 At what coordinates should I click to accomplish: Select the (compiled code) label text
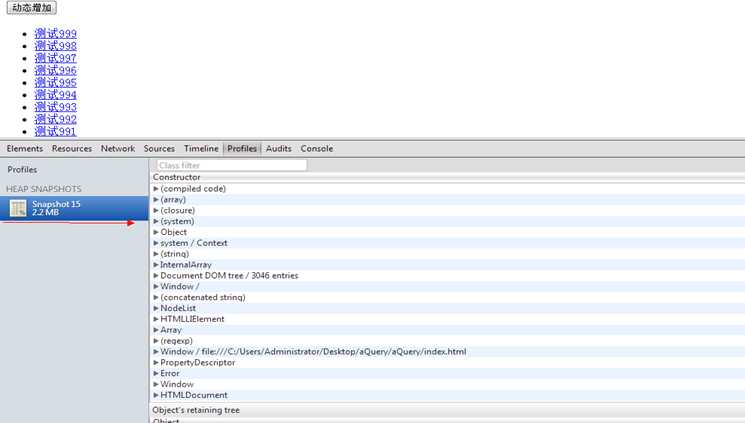[193, 189]
